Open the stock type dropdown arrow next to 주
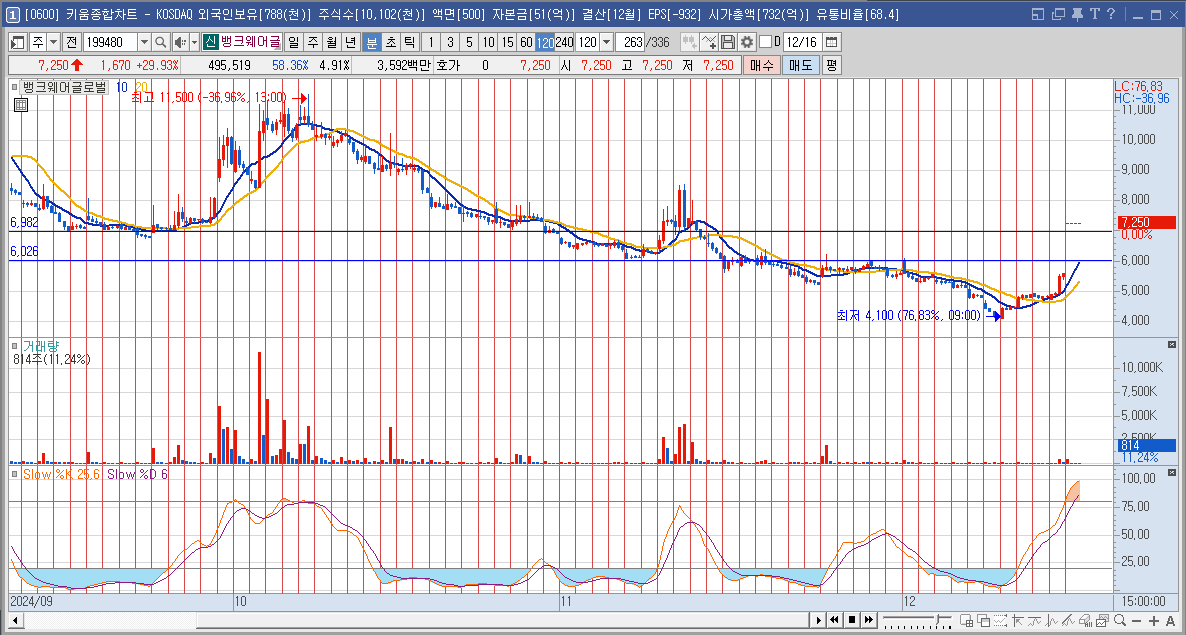 pos(54,42)
